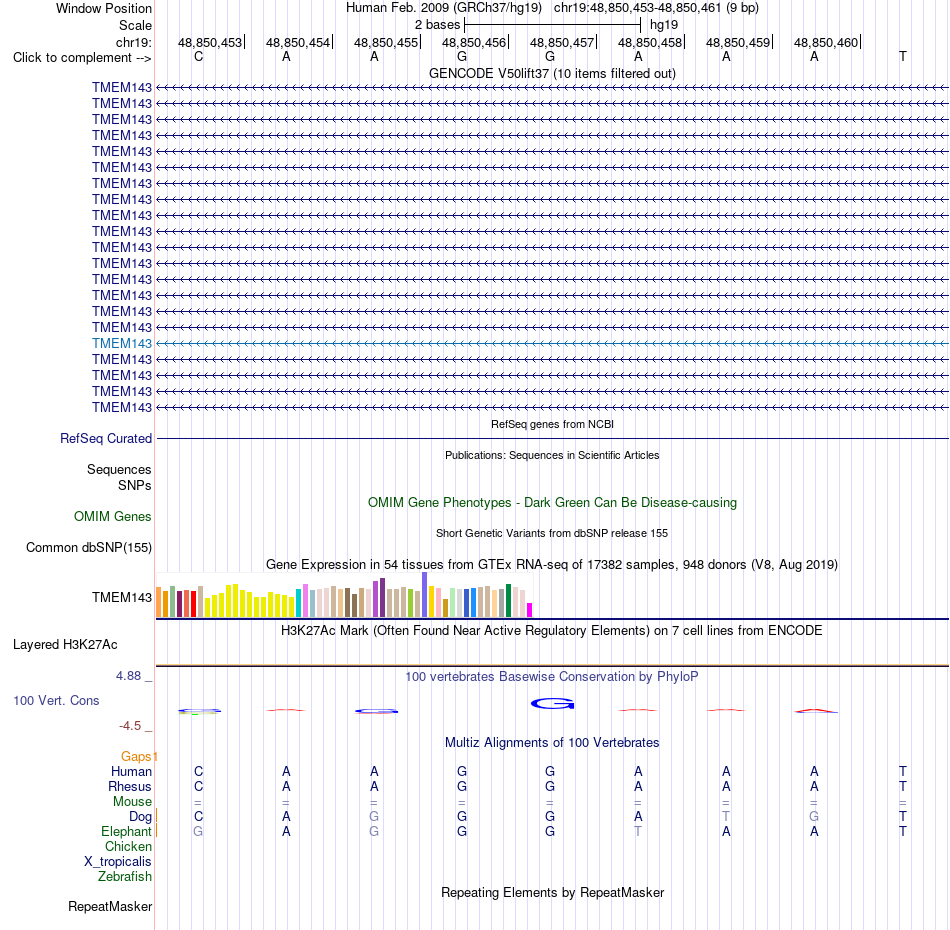
Task: Click the first orange bar in GTEx chart
Action: click(159, 602)
